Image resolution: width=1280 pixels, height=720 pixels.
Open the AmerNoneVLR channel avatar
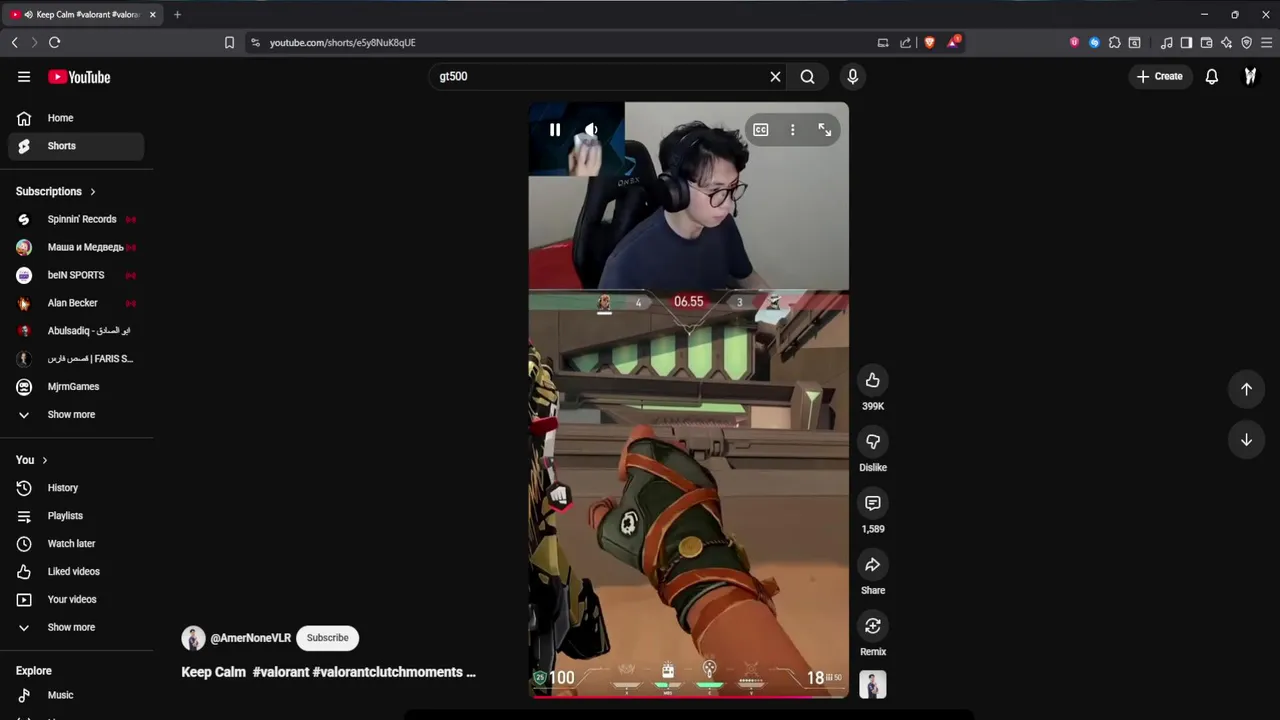coord(193,638)
